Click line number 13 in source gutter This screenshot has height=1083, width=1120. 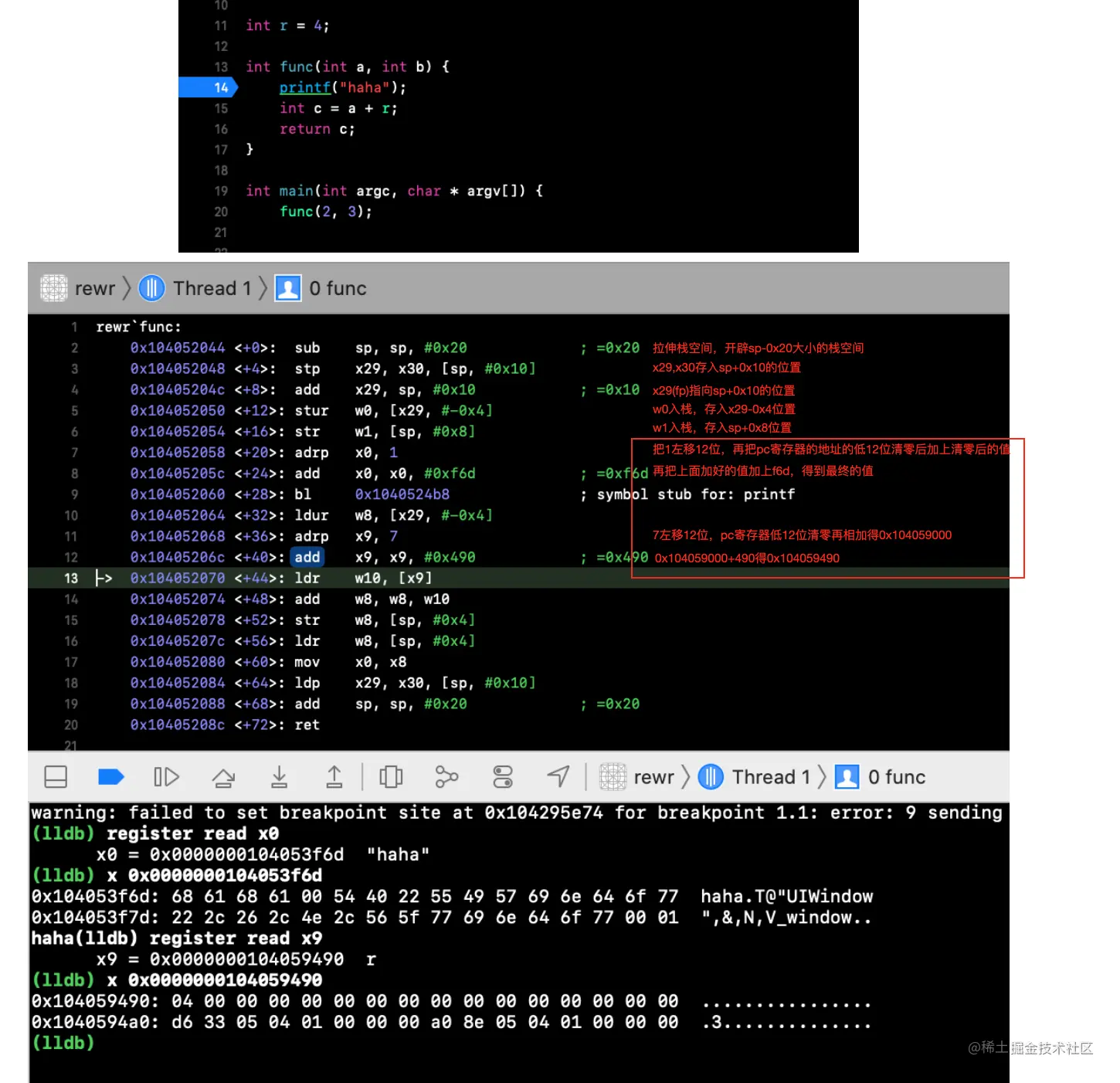[x=221, y=67]
